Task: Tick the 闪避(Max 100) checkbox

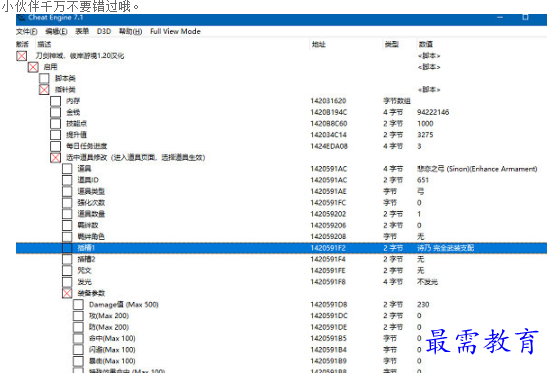Action: (x=78, y=350)
